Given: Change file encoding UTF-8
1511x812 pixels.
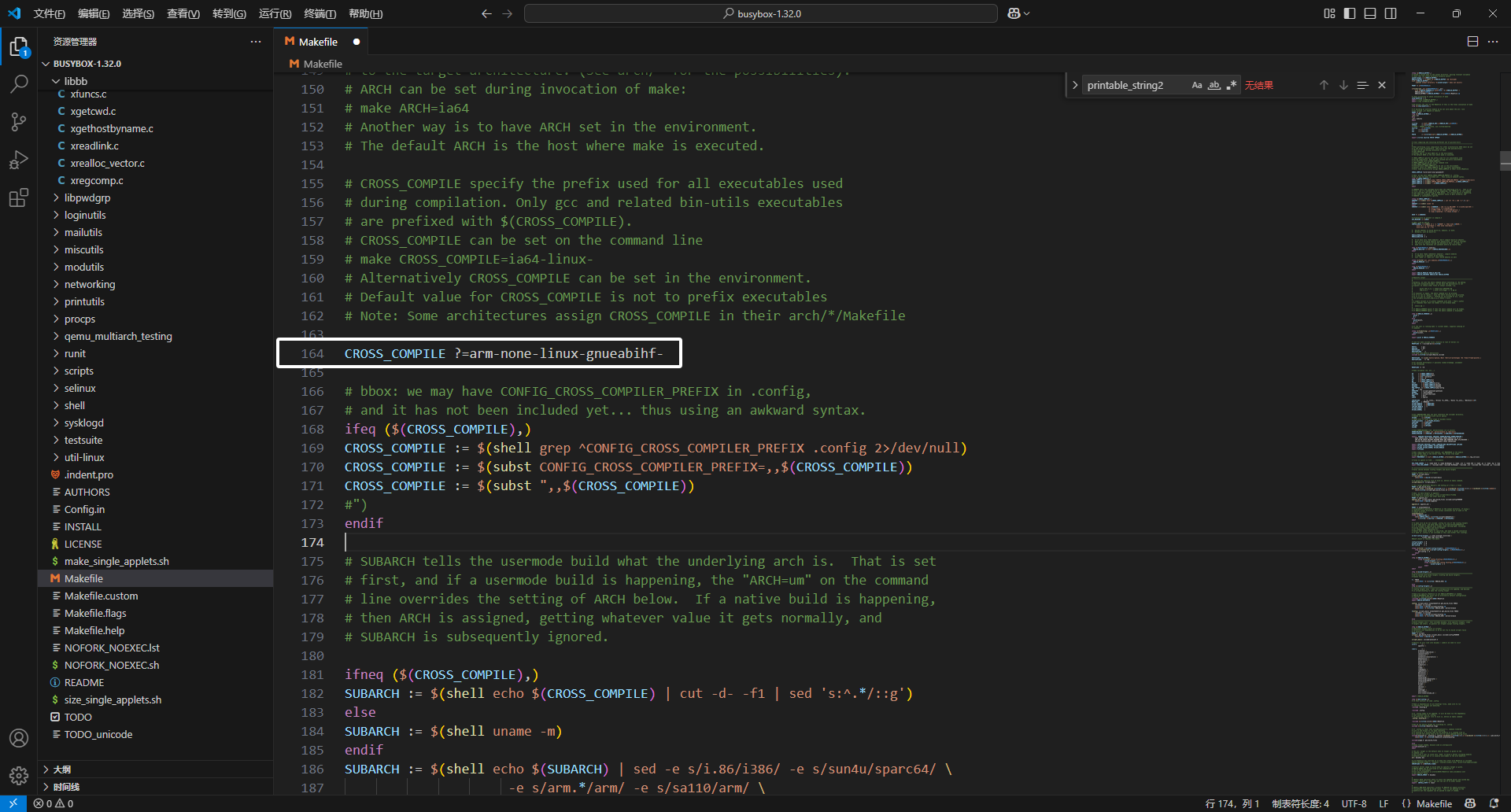Looking at the screenshot, I should coord(1354,803).
